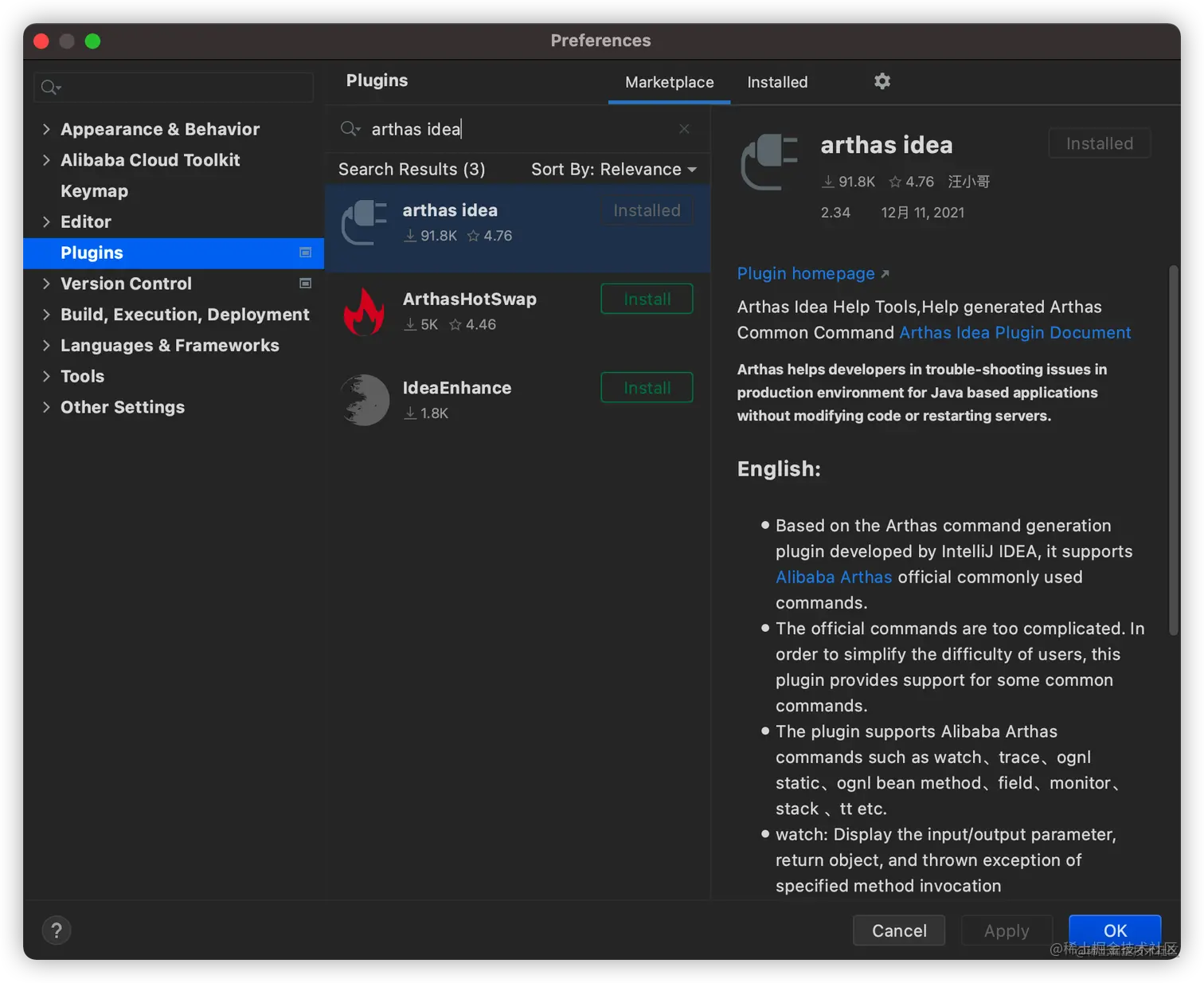Select Plugins in the settings tree
The image size is (1204, 983).
tap(174, 253)
